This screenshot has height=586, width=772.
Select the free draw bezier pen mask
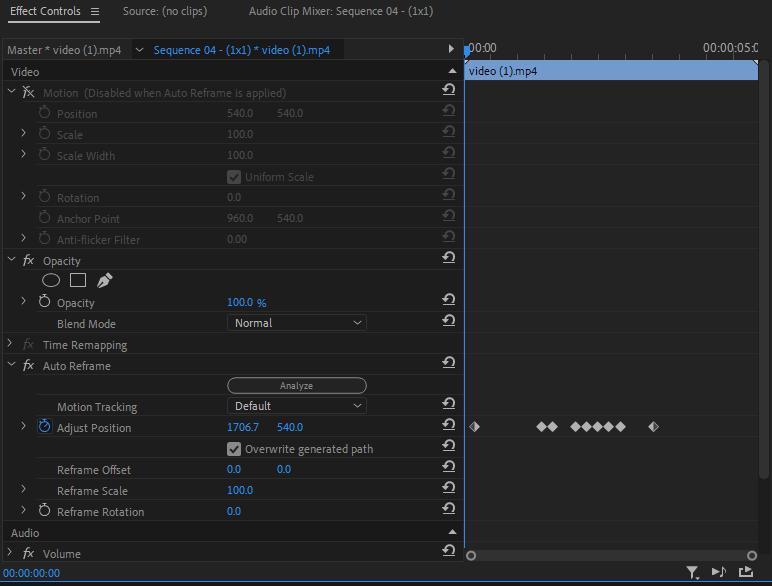(104, 280)
